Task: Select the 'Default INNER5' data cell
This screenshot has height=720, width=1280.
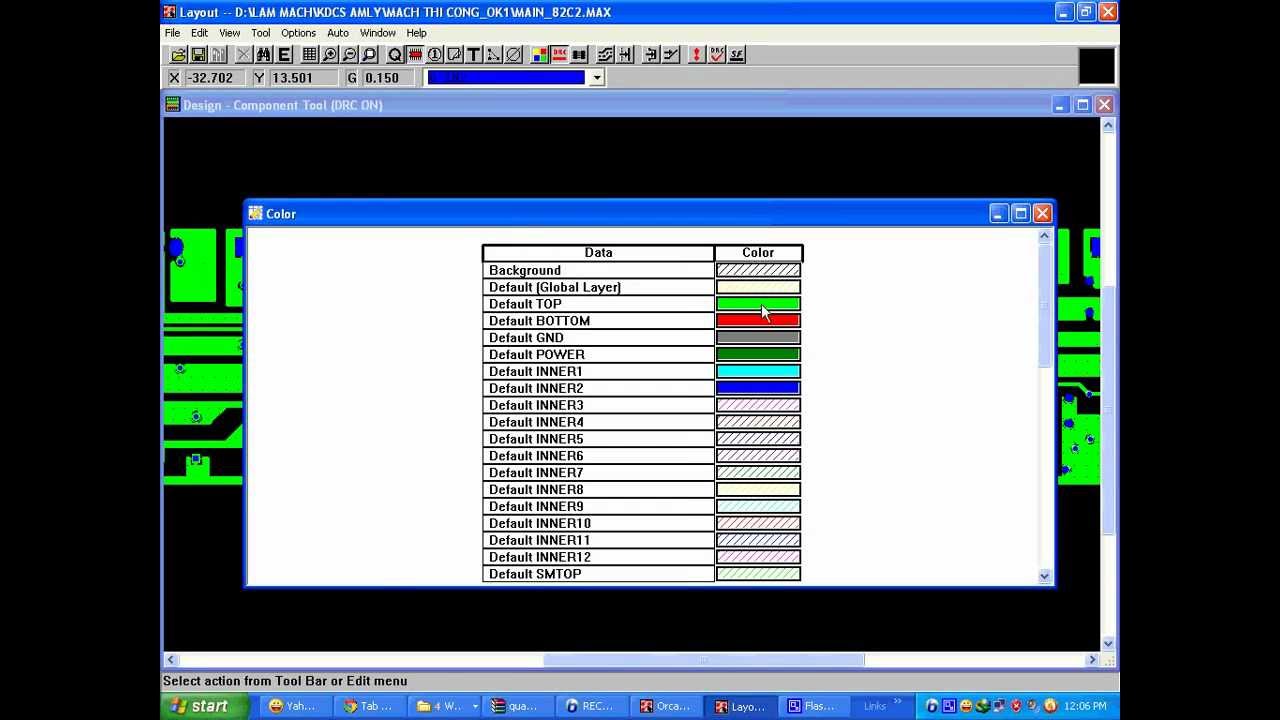Action: [598, 439]
